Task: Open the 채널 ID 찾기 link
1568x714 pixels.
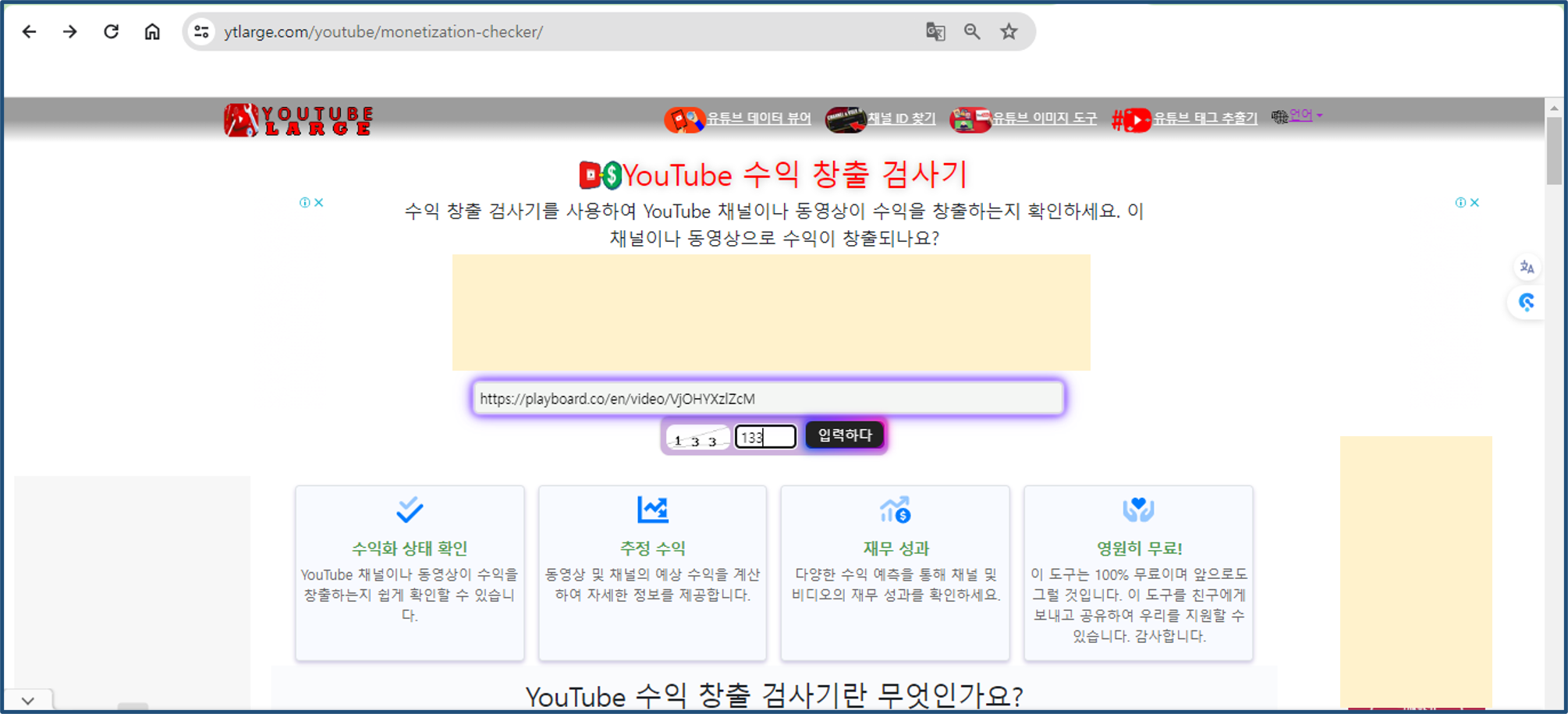Action: [901, 119]
